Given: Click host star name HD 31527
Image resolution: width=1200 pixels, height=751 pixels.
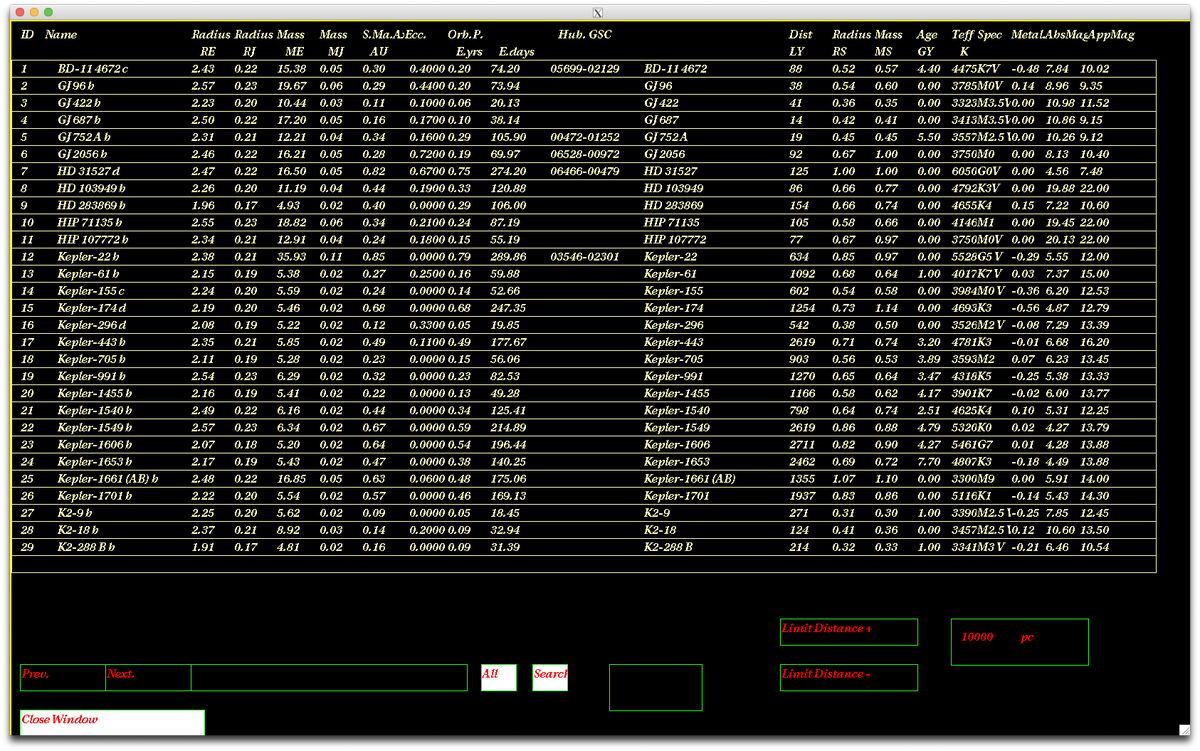Looking at the screenshot, I should pos(670,171).
